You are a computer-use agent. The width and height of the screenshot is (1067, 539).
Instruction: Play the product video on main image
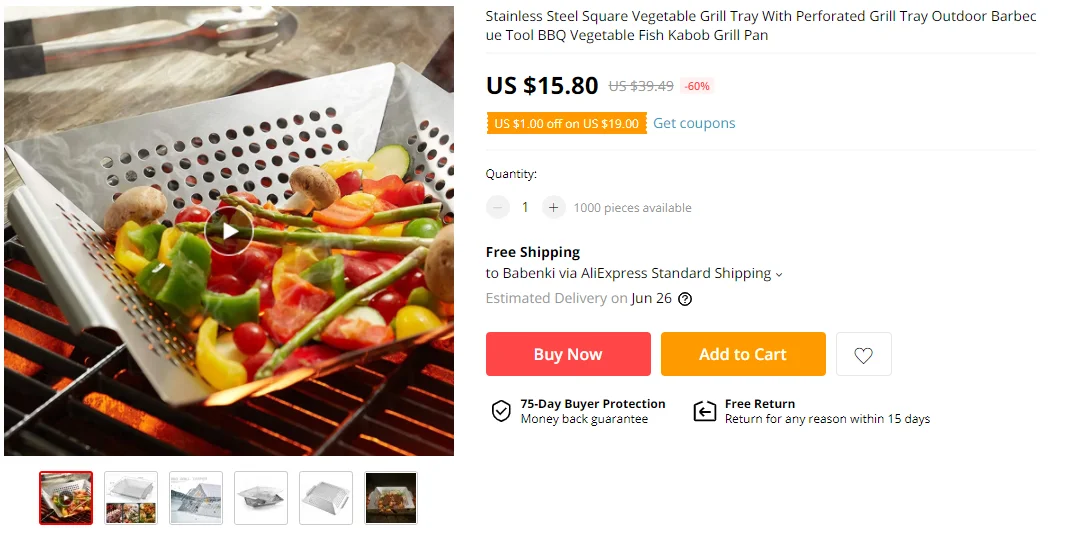point(229,231)
